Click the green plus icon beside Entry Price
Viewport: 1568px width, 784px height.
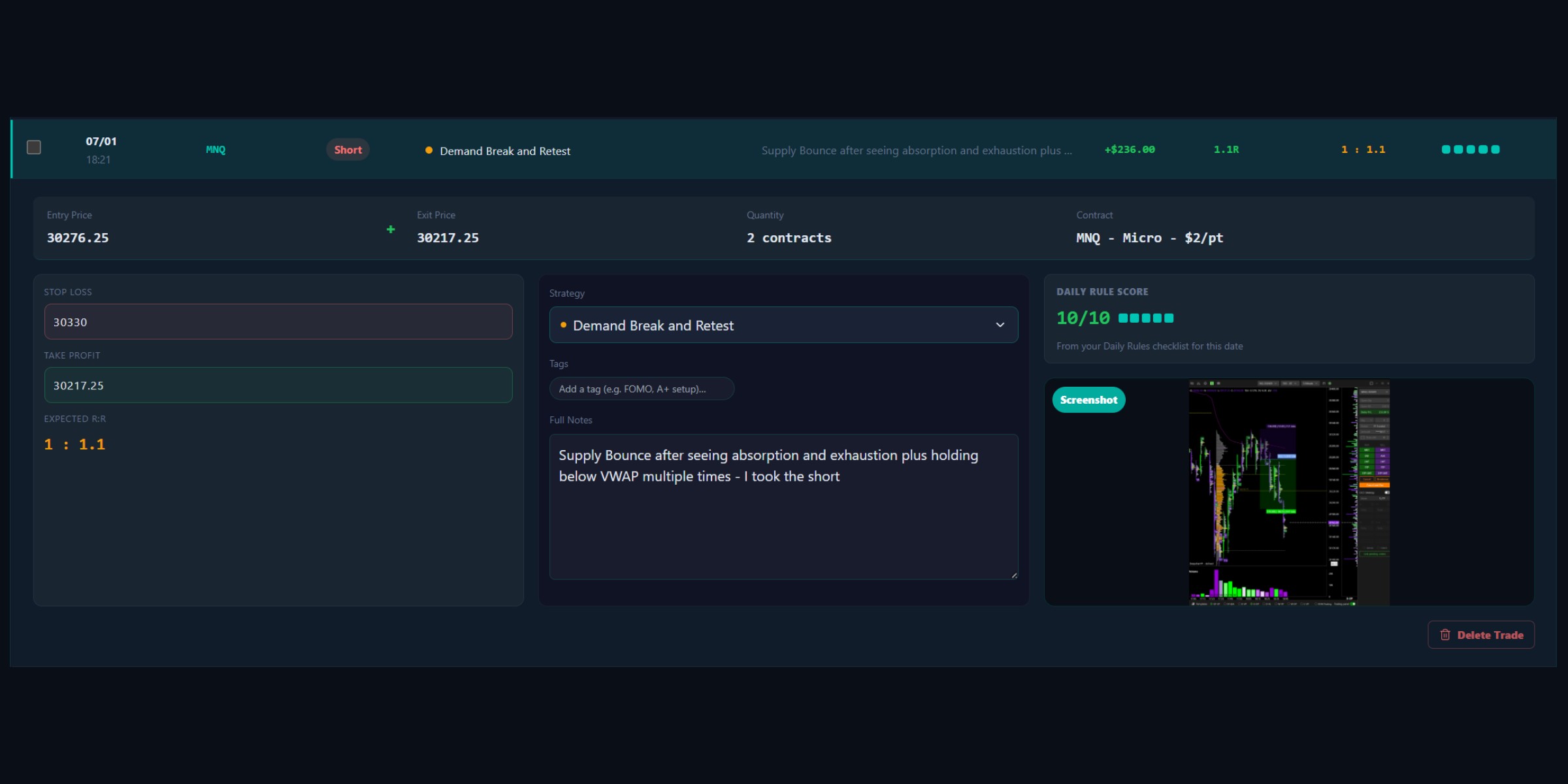point(391,229)
